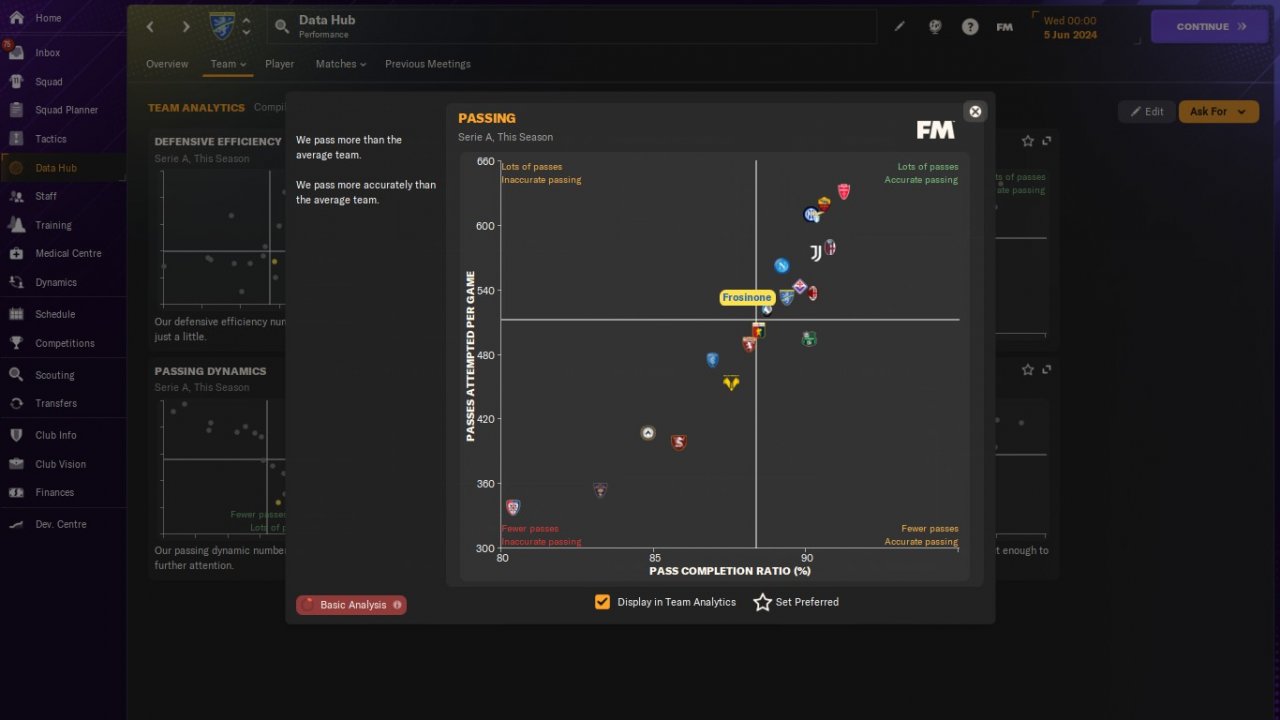The image size is (1280, 720).
Task: Open the Club Vision screen
Action: (x=63, y=464)
